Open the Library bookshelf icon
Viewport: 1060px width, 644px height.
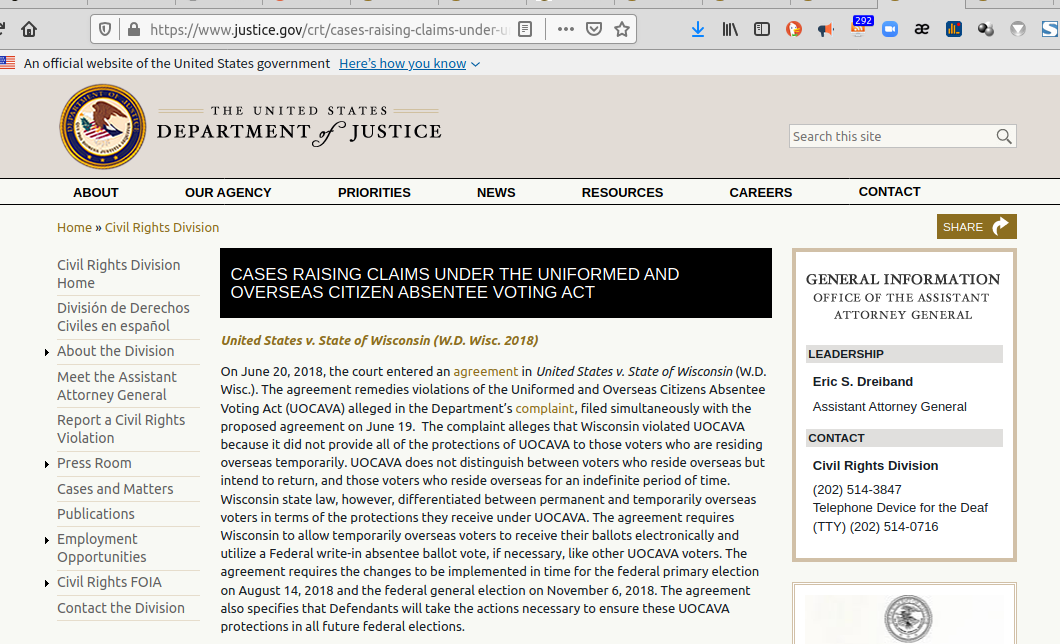(x=730, y=30)
